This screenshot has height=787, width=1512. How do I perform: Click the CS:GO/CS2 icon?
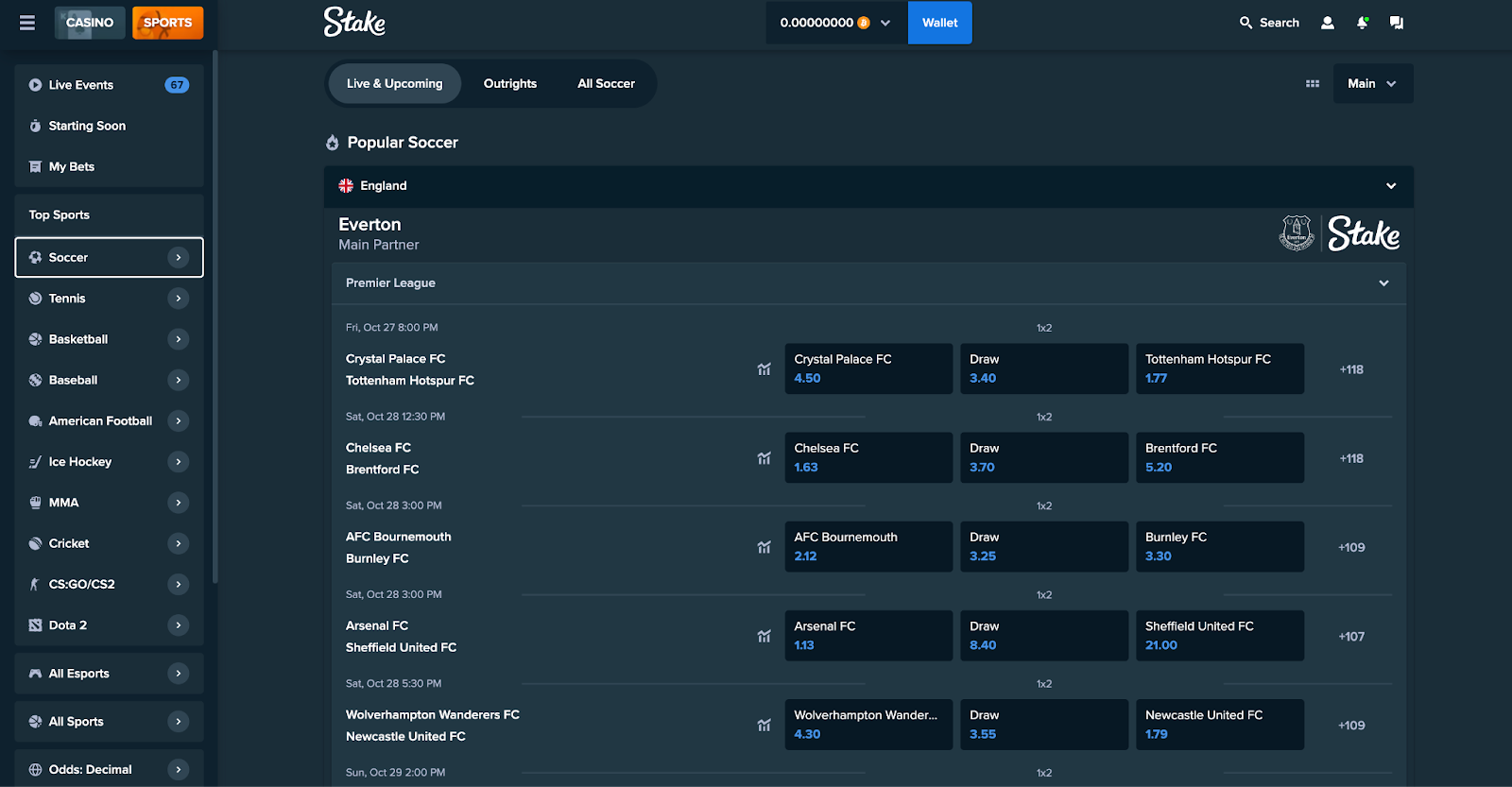pos(35,585)
